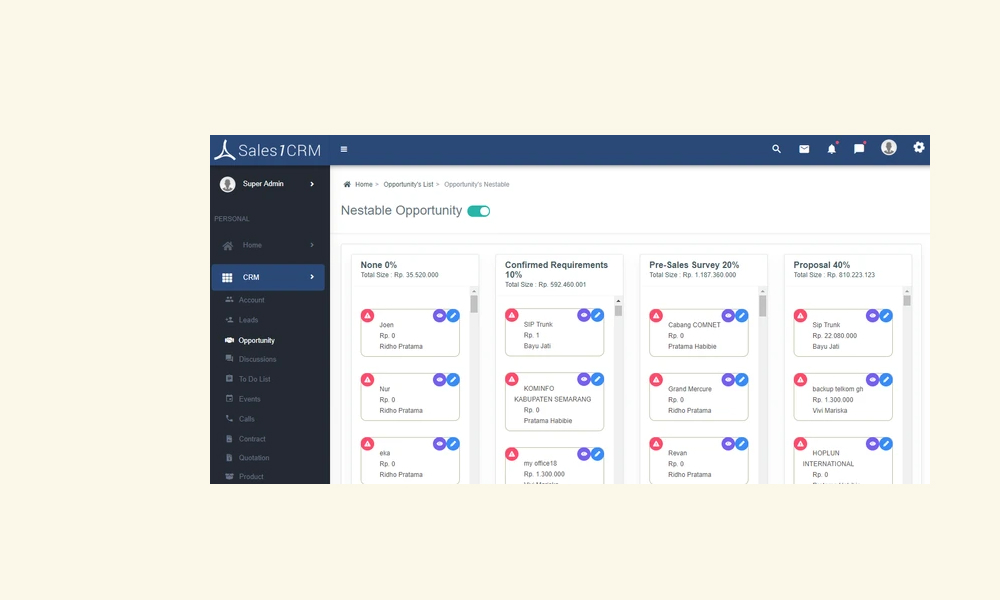View the Joen opportunity via eye icon
1000x600 pixels.
point(439,316)
